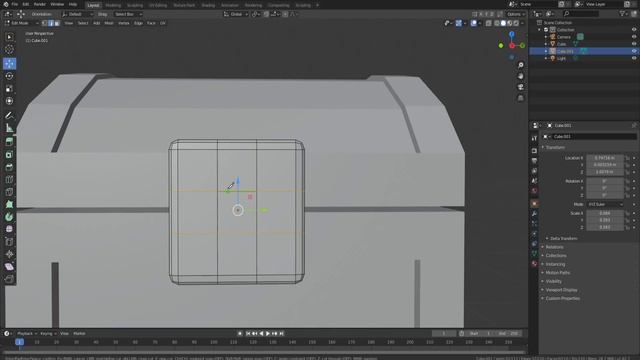Select the Knife tool
Image resolution: width=640 pixels, height=360 pixels.
tap(9, 192)
